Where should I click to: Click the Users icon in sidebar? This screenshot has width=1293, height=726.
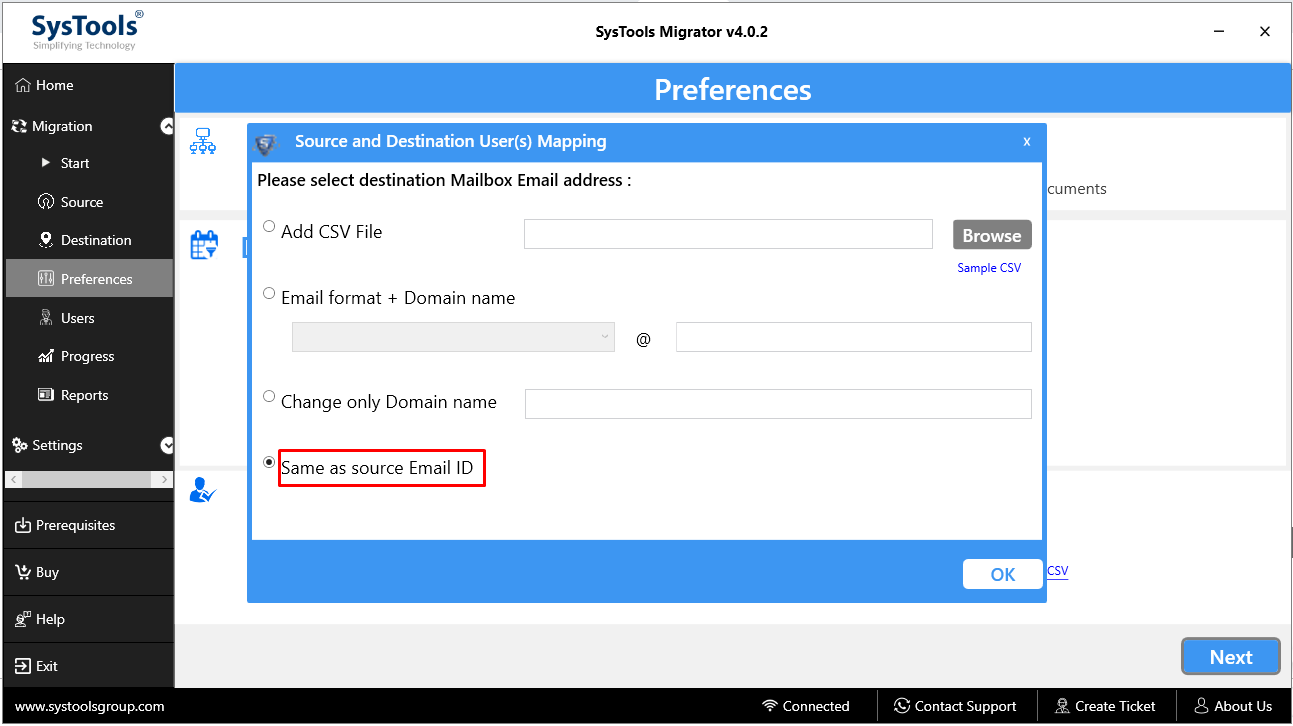[x=46, y=318]
